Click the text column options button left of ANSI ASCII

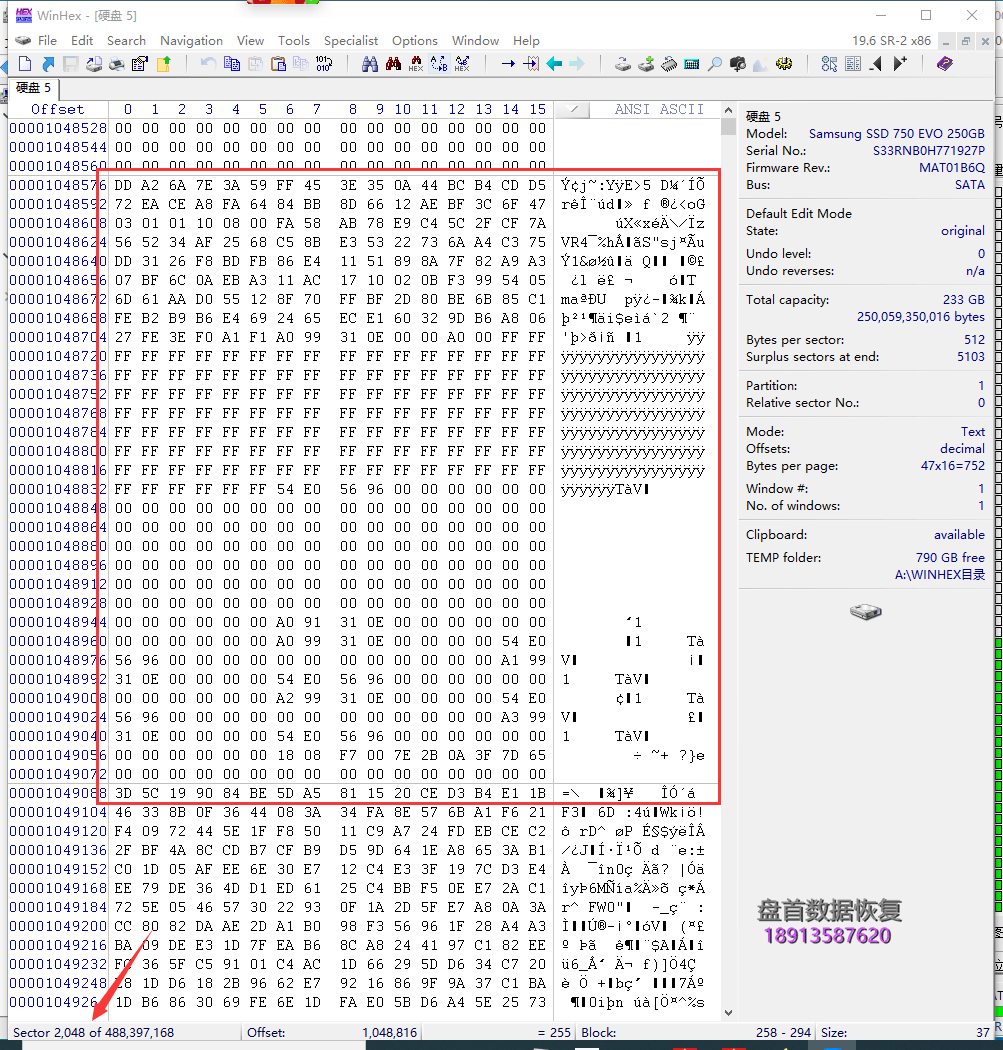[572, 109]
